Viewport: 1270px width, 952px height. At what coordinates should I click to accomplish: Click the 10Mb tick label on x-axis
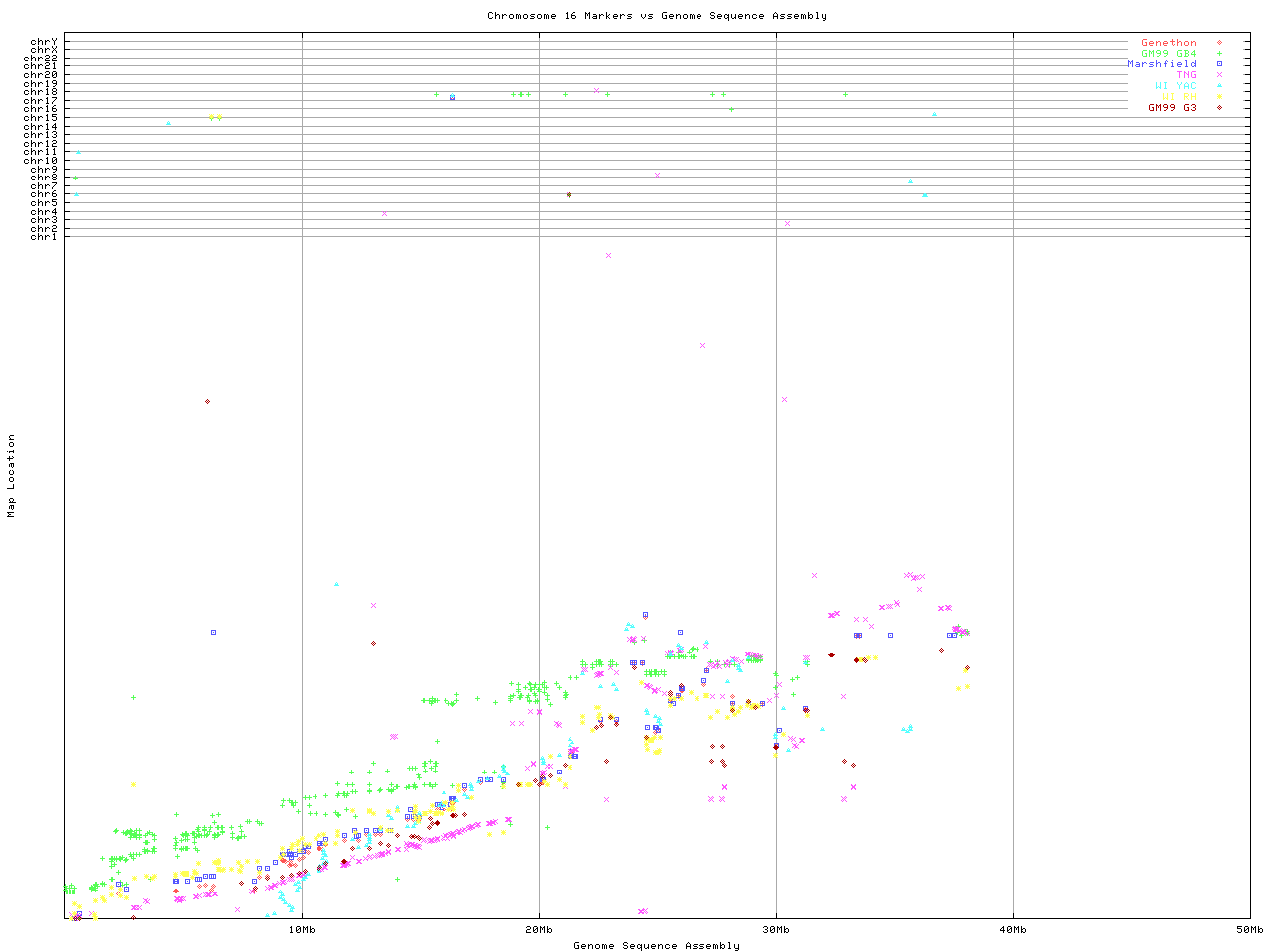[302, 930]
